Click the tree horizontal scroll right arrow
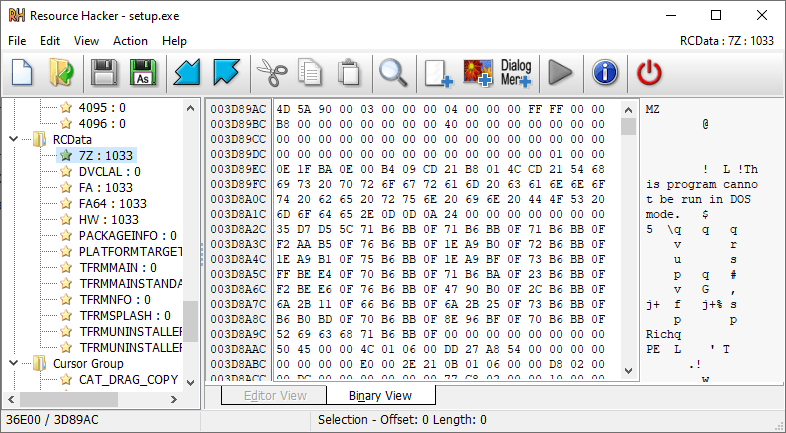786x433 pixels. (x=173, y=399)
